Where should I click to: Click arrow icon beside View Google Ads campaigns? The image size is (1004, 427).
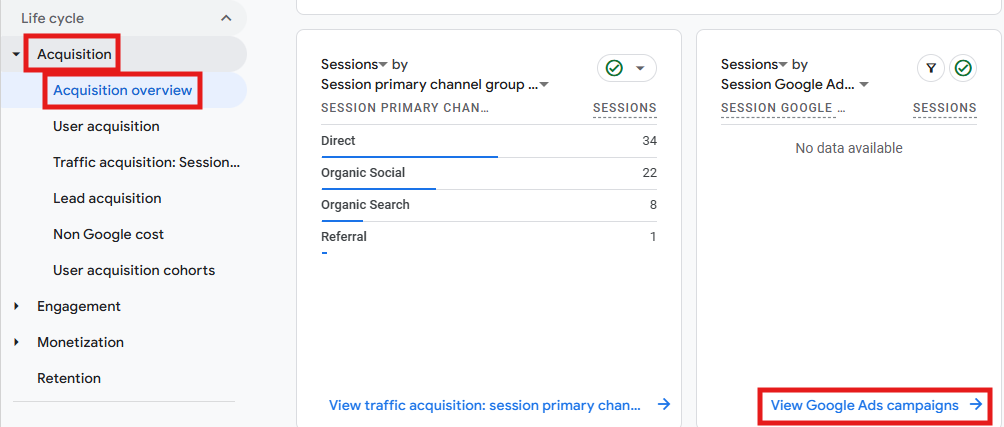pos(975,405)
